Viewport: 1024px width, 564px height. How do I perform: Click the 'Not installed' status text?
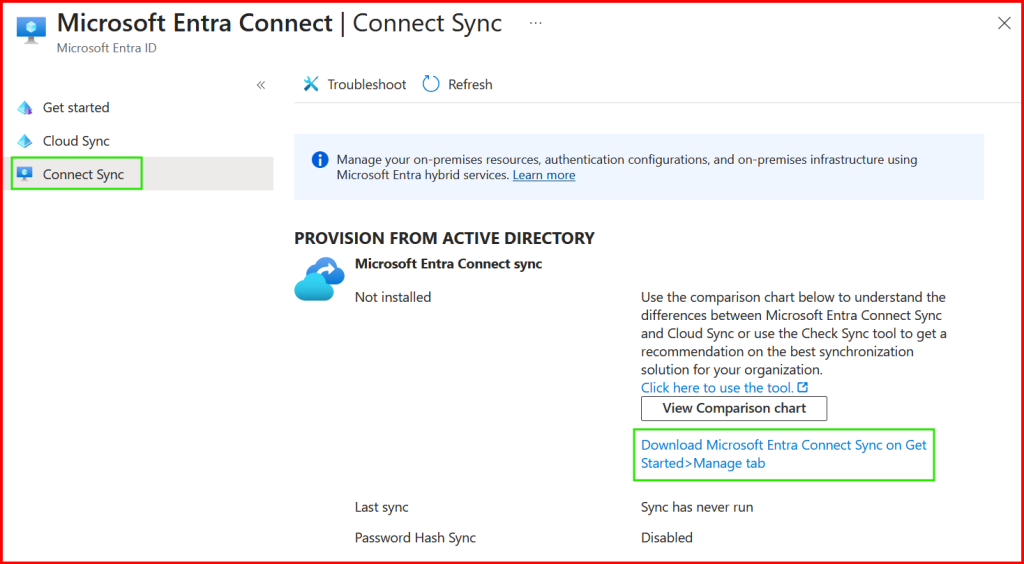[x=393, y=297]
